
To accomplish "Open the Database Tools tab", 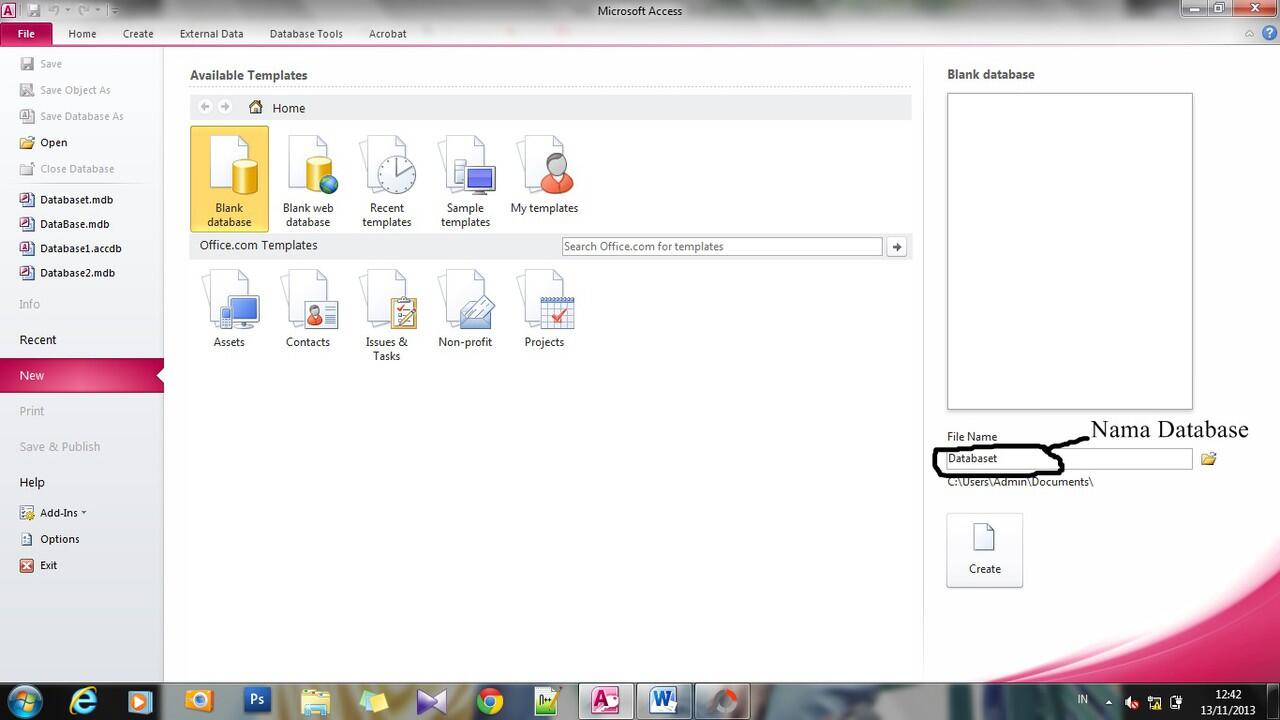I will click(x=306, y=33).
